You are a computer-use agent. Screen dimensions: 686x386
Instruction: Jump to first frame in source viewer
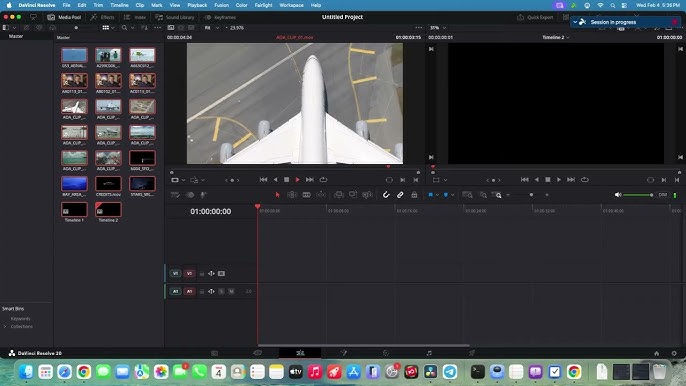(x=263, y=179)
